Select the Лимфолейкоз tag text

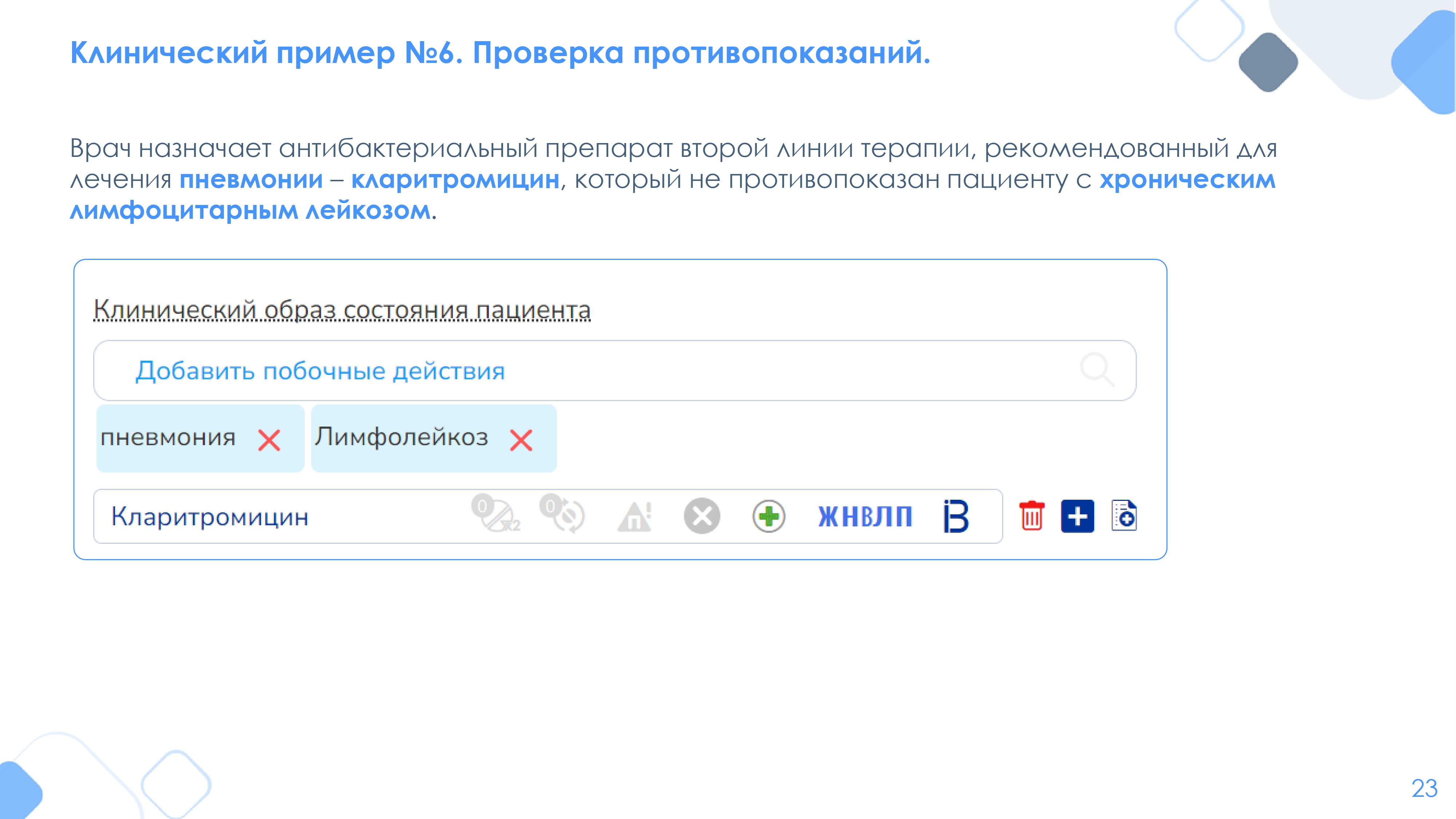click(x=401, y=437)
